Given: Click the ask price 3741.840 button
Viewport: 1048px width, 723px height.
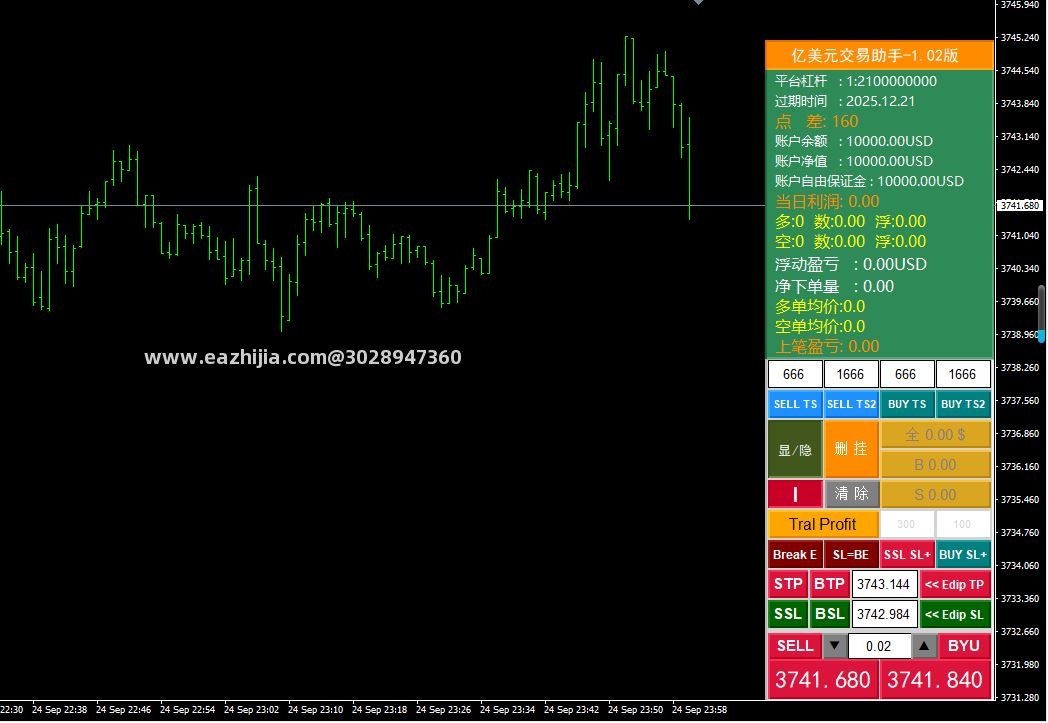Looking at the screenshot, I should 935,680.
